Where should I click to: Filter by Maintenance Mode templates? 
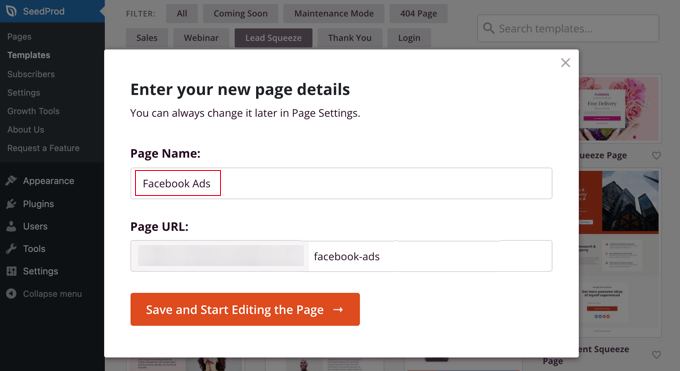(333, 13)
